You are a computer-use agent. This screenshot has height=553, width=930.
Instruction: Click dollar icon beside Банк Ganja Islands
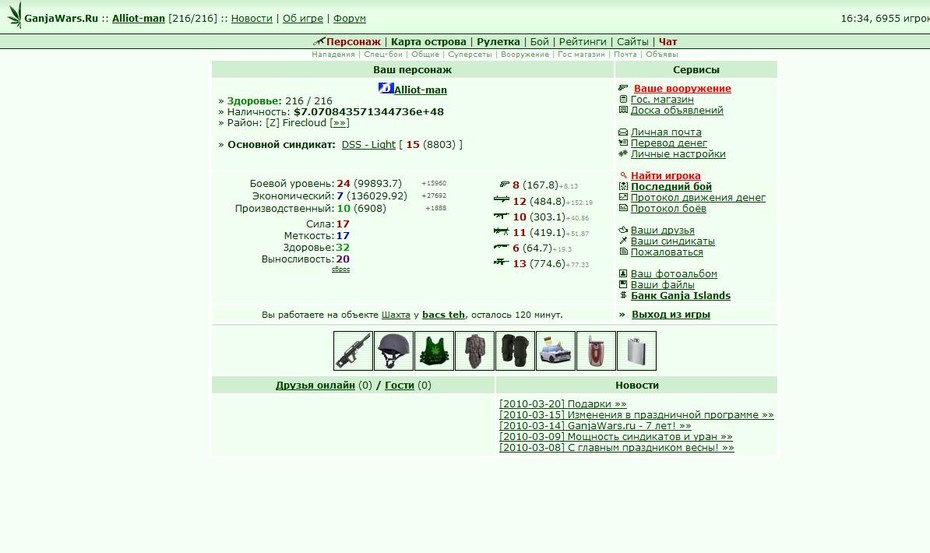pyautogui.click(x=623, y=295)
